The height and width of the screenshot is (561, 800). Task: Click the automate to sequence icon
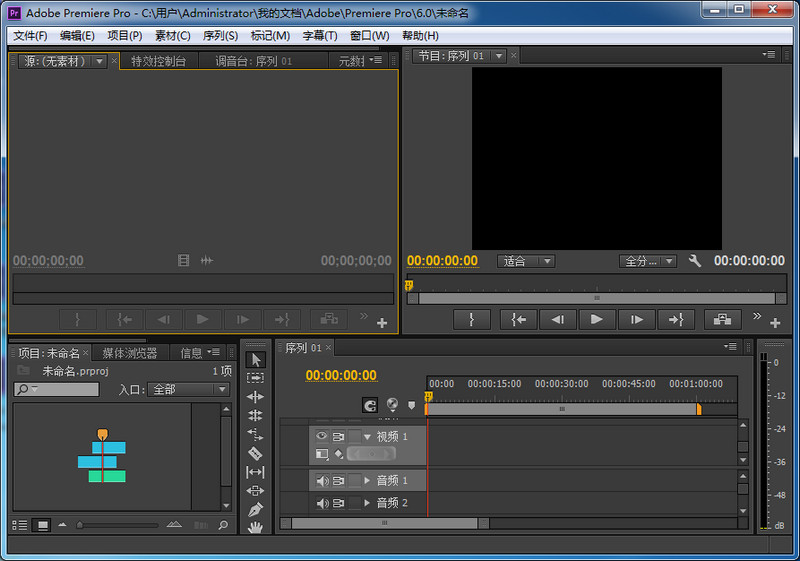coord(201,525)
